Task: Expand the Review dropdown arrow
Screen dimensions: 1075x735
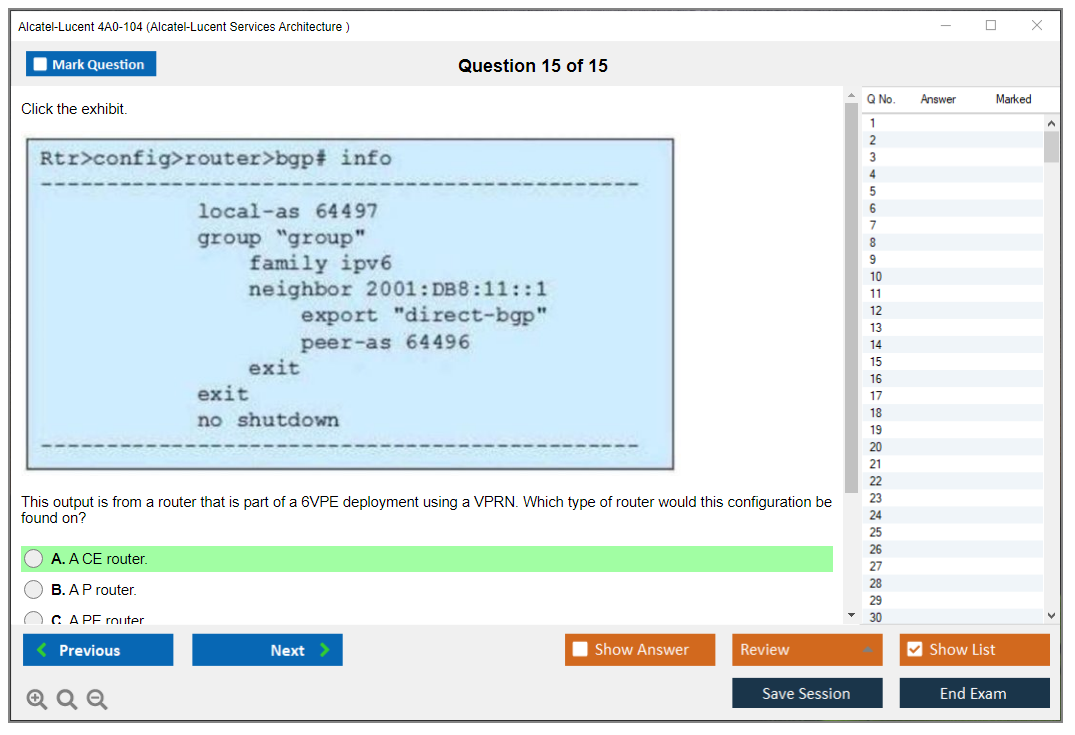Action: [x=867, y=650]
